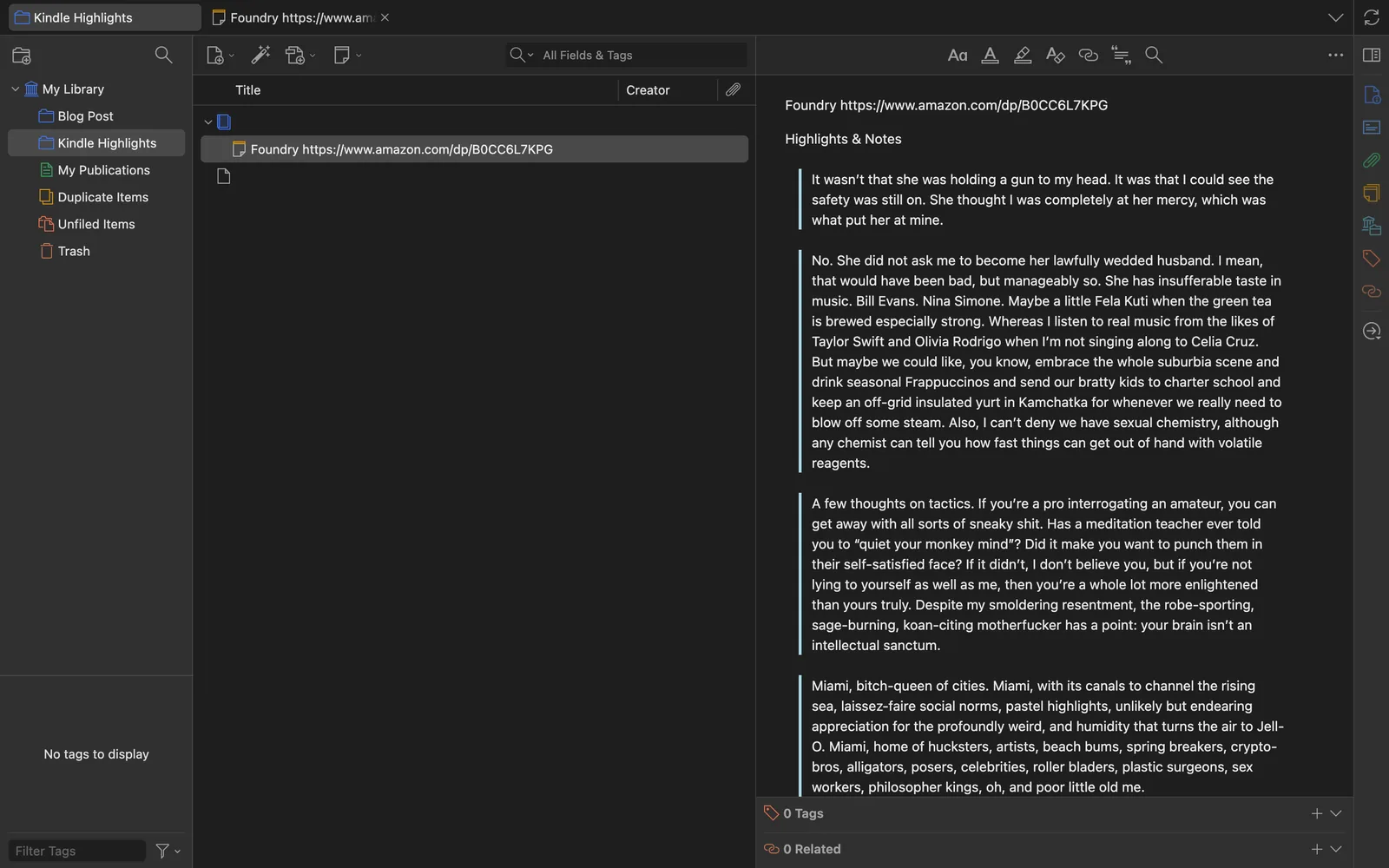Jump to Attachments section green paperclip icon
The height and width of the screenshot is (868, 1389).
[1372, 161]
